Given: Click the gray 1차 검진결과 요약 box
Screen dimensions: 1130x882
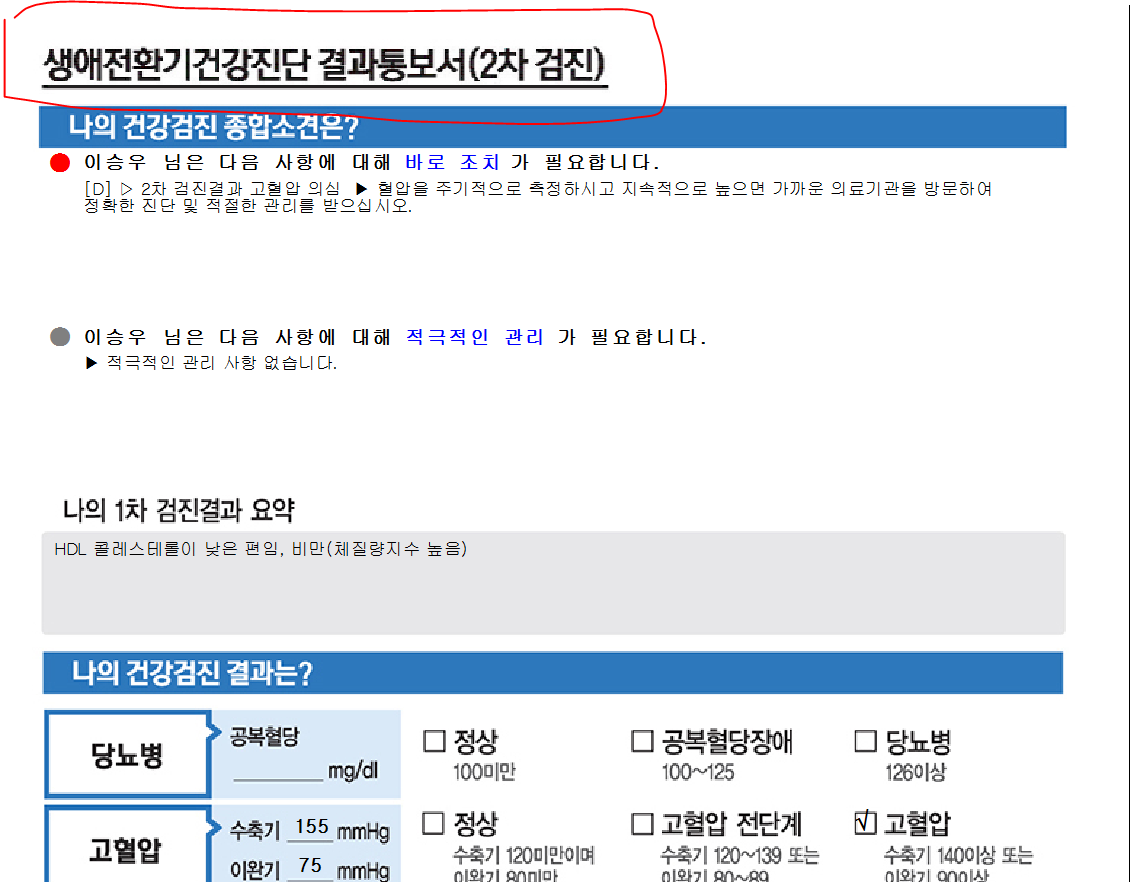Looking at the screenshot, I should click(553, 583).
